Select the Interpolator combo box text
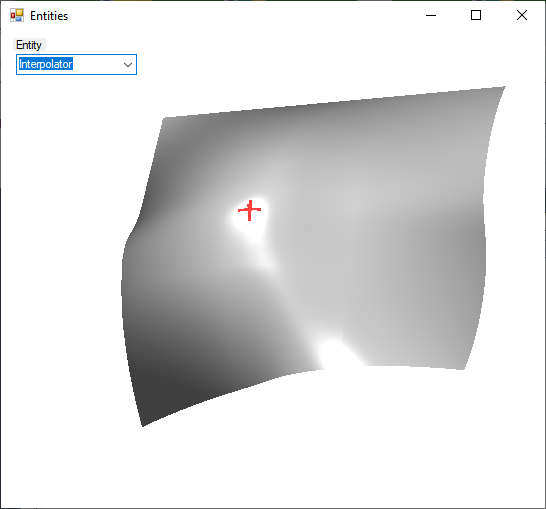This screenshot has width=546, height=509. pyautogui.click(x=46, y=64)
